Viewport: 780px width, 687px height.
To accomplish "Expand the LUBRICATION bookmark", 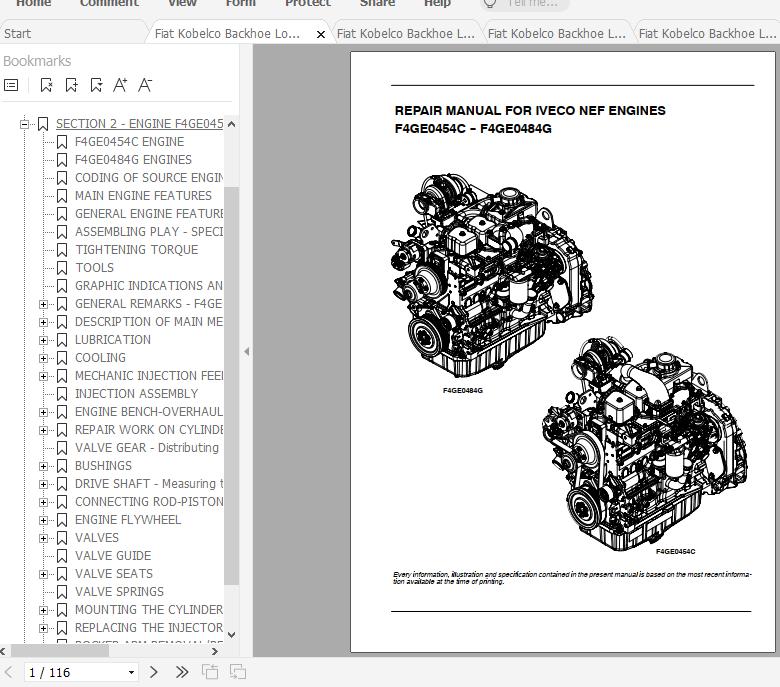I will (43, 340).
